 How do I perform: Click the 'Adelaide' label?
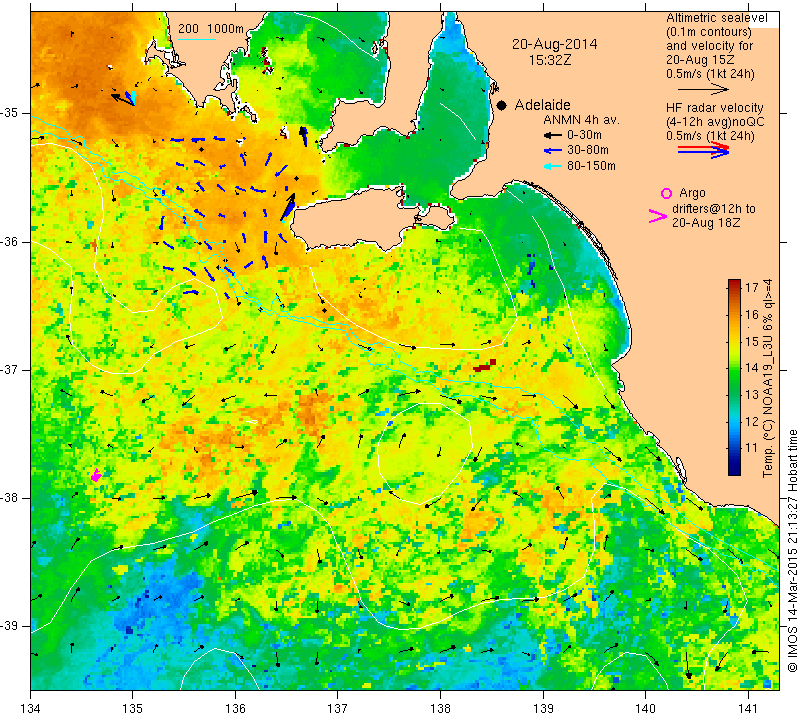click(x=542, y=105)
